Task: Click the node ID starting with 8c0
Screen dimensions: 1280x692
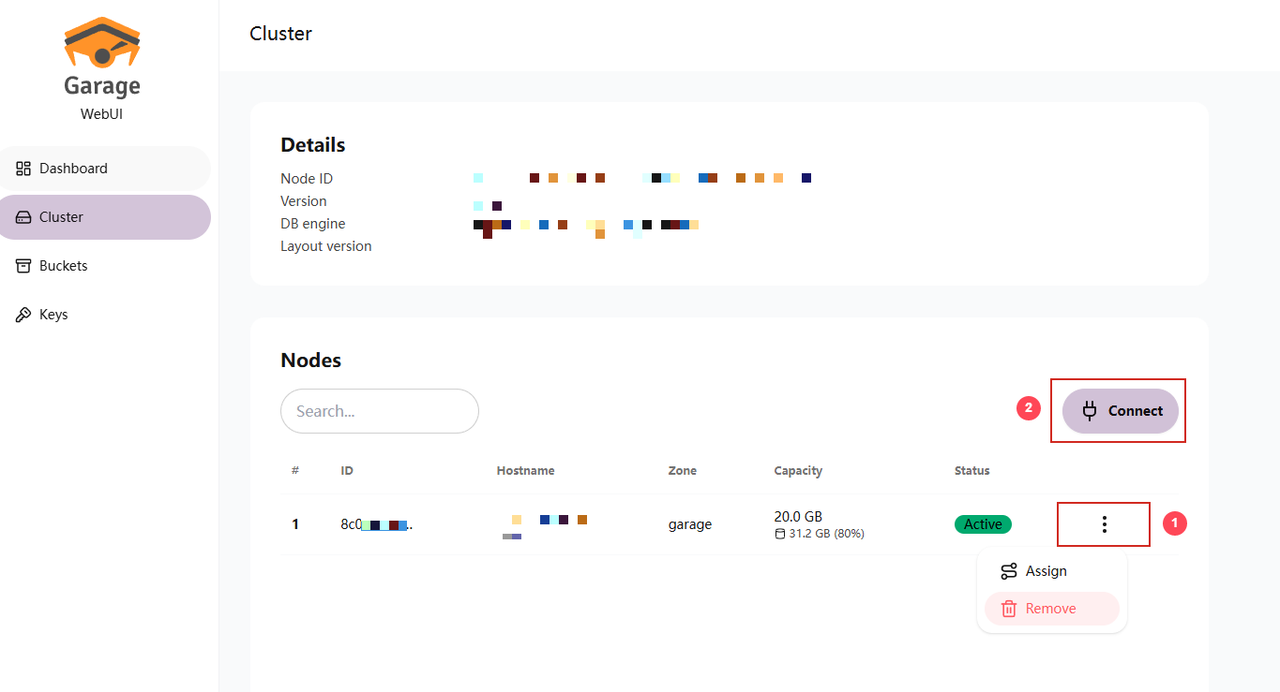Action: [x=376, y=524]
